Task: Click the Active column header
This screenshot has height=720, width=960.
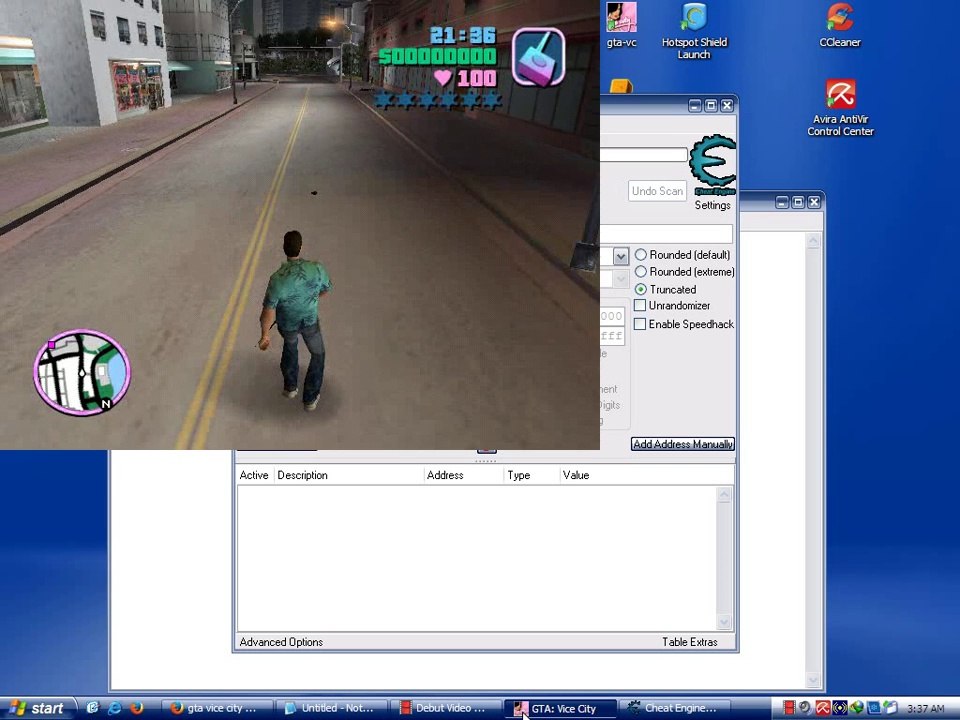Action: click(254, 475)
